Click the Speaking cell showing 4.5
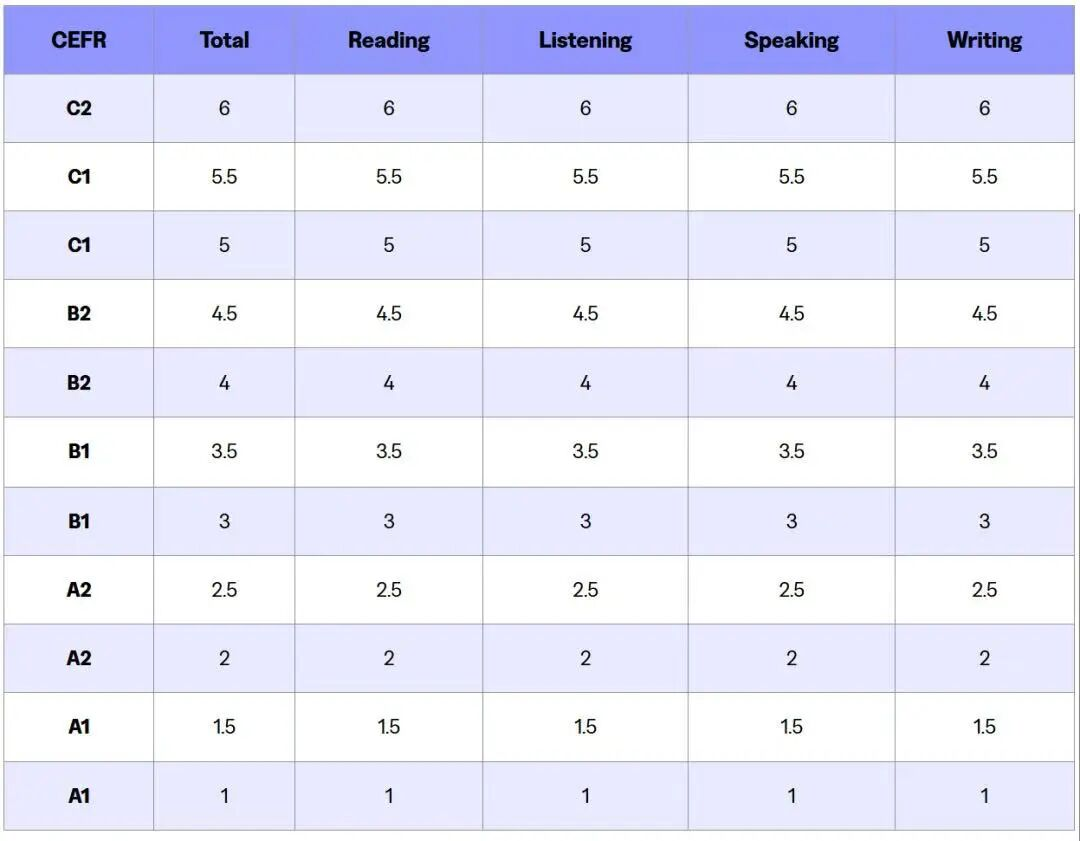Viewport: 1080px width, 841px height. pos(791,313)
